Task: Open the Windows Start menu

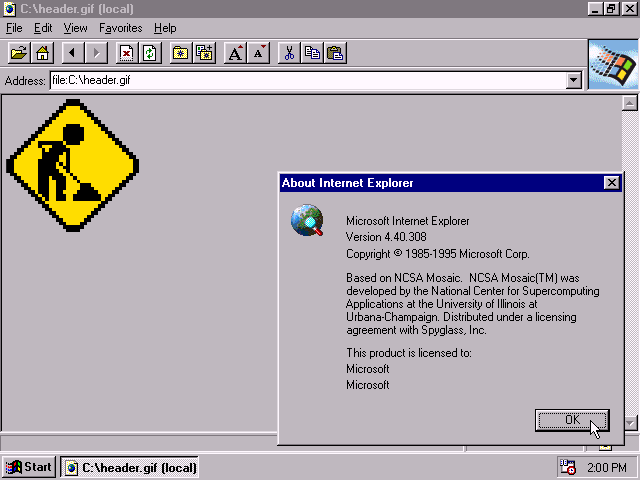Action: point(29,467)
